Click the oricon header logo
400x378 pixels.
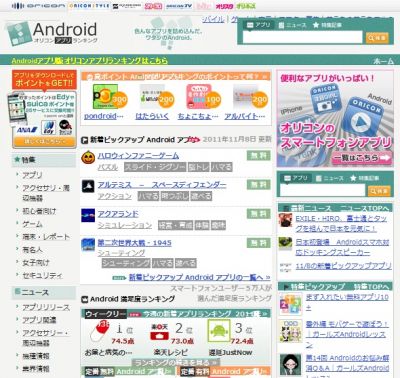point(38,6)
